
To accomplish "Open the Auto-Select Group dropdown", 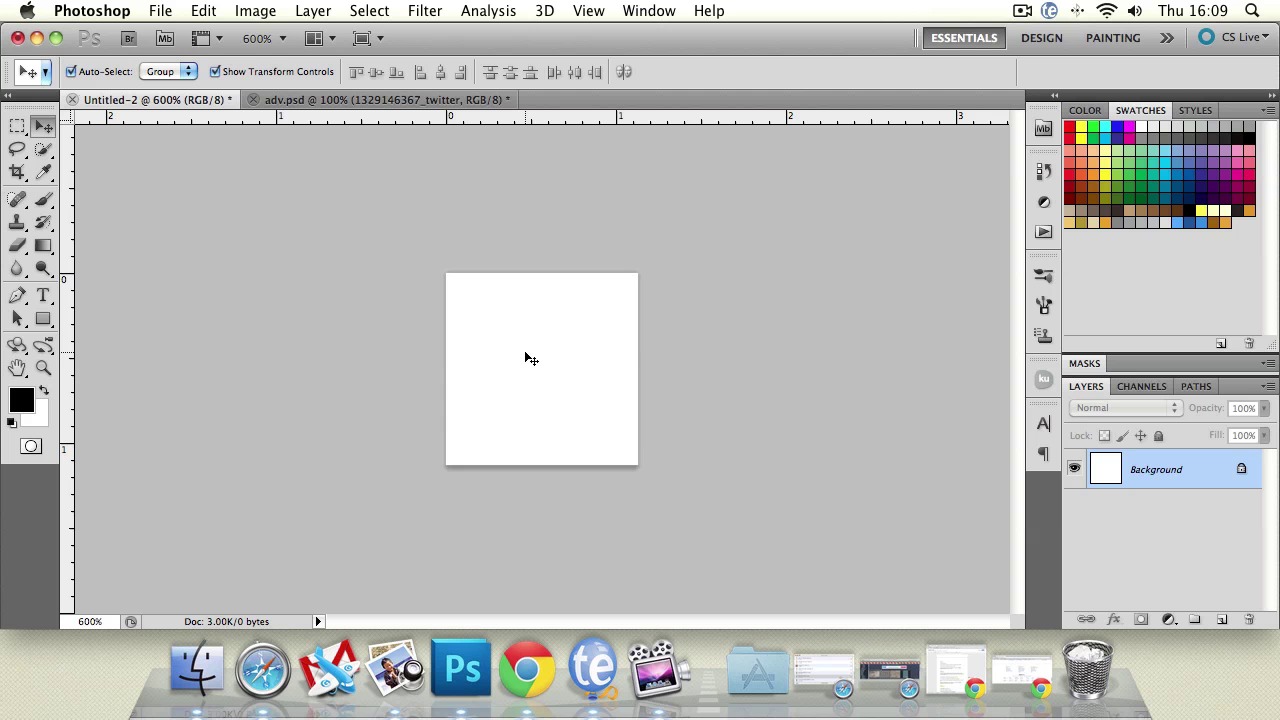I will coord(167,72).
